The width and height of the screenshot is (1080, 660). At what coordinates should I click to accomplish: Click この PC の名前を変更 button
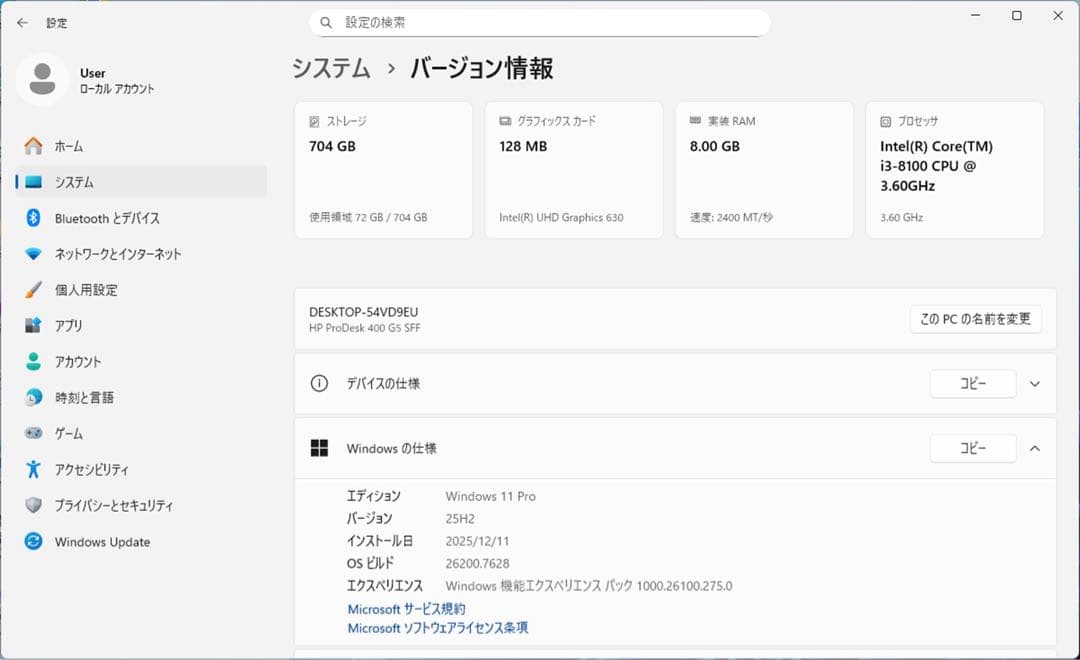(x=975, y=319)
